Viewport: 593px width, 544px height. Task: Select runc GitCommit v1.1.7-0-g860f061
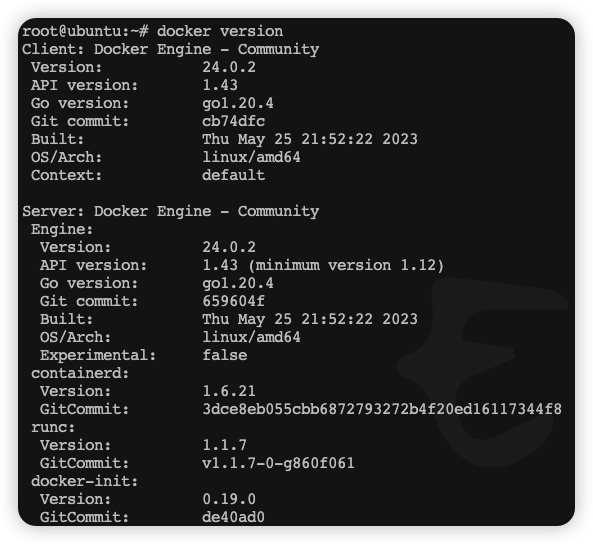(278, 463)
